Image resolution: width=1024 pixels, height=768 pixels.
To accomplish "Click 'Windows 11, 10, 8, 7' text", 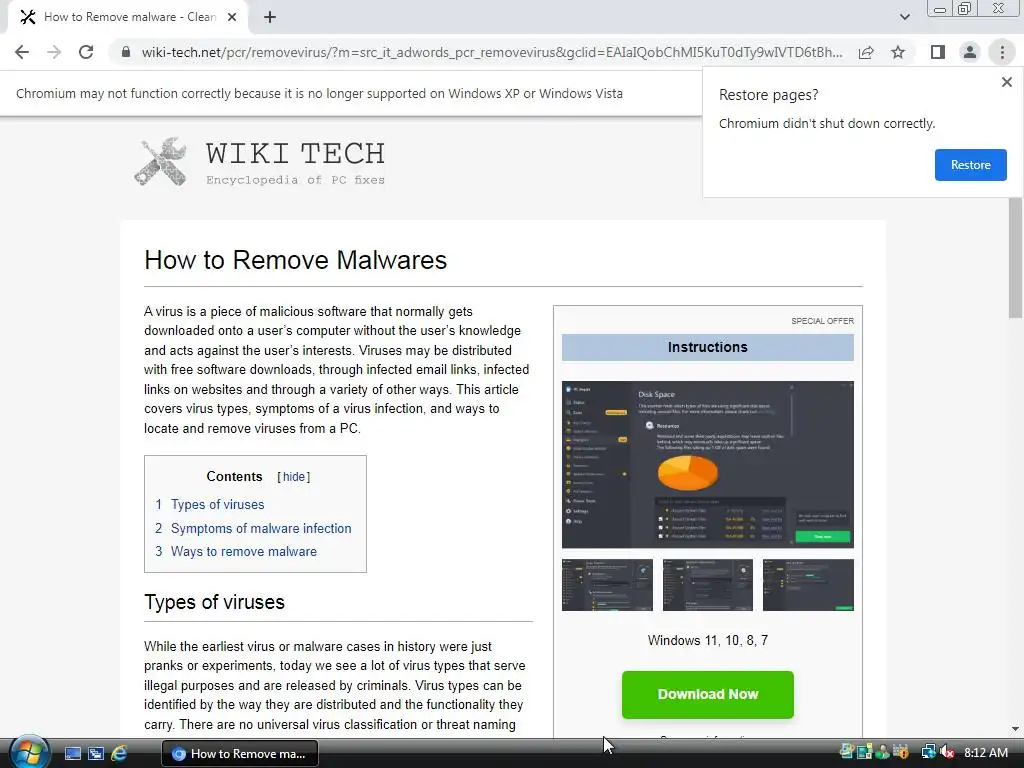I will [708, 640].
